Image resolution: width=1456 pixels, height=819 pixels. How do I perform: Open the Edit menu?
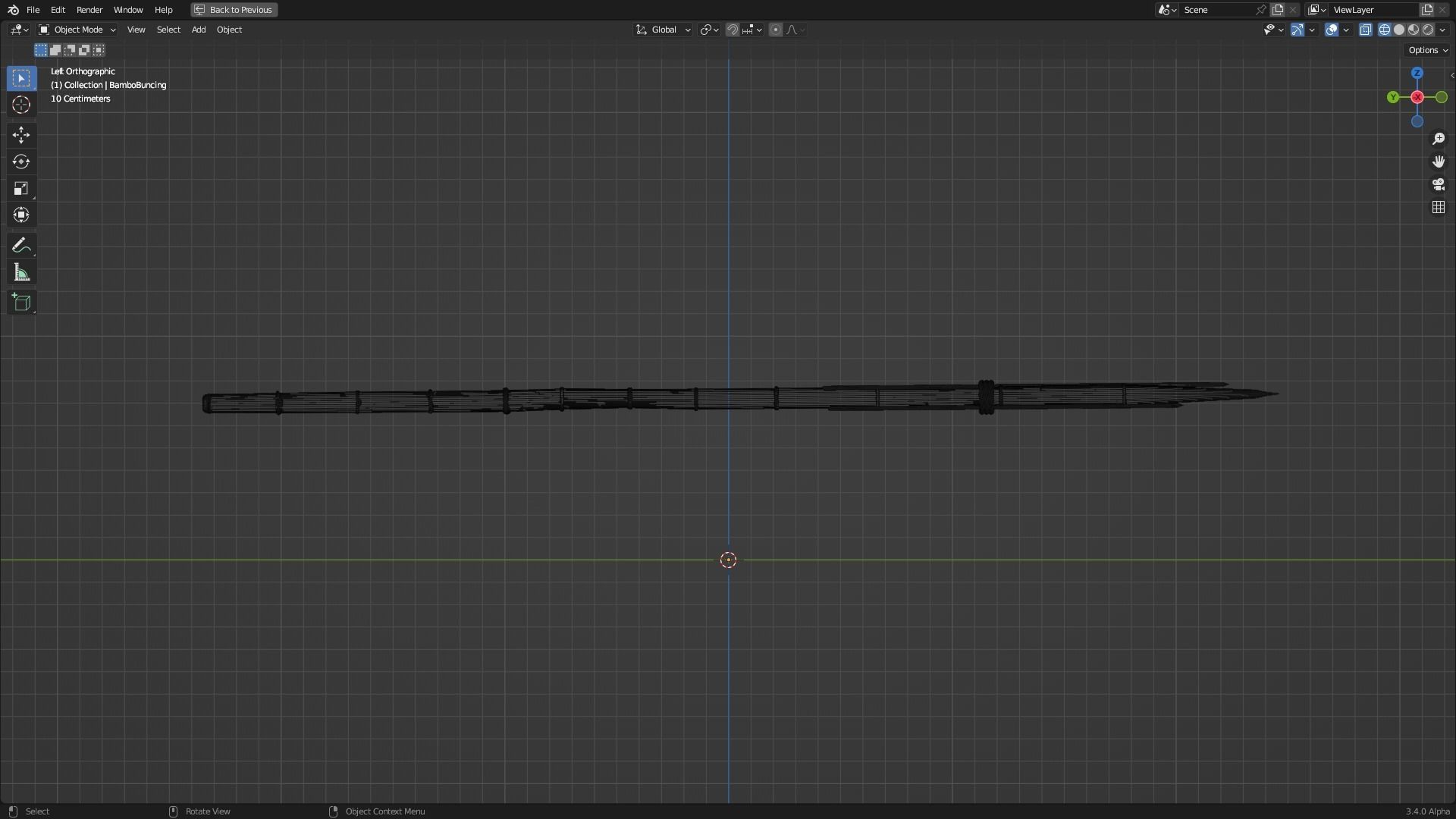coord(58,10)
